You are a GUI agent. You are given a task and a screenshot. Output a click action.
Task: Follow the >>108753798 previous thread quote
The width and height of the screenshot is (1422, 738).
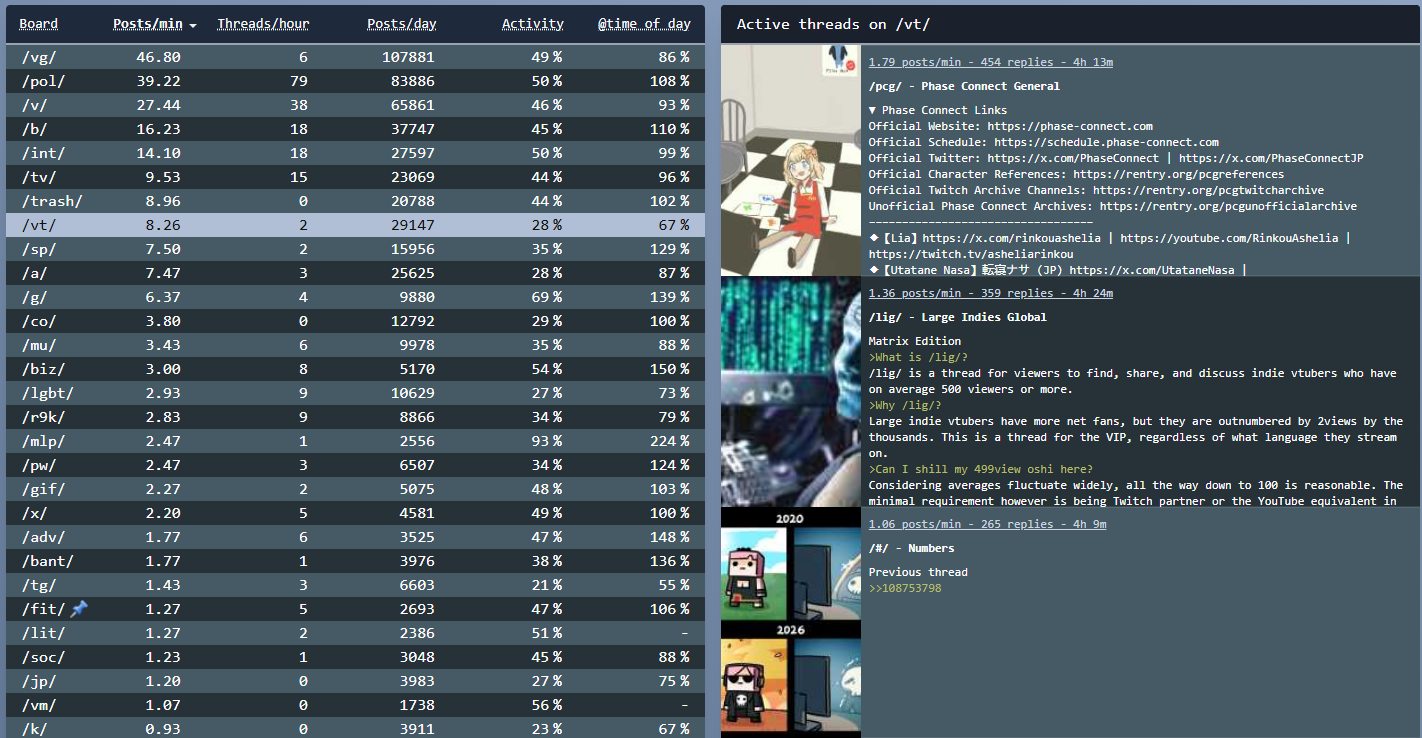(905, 588)
